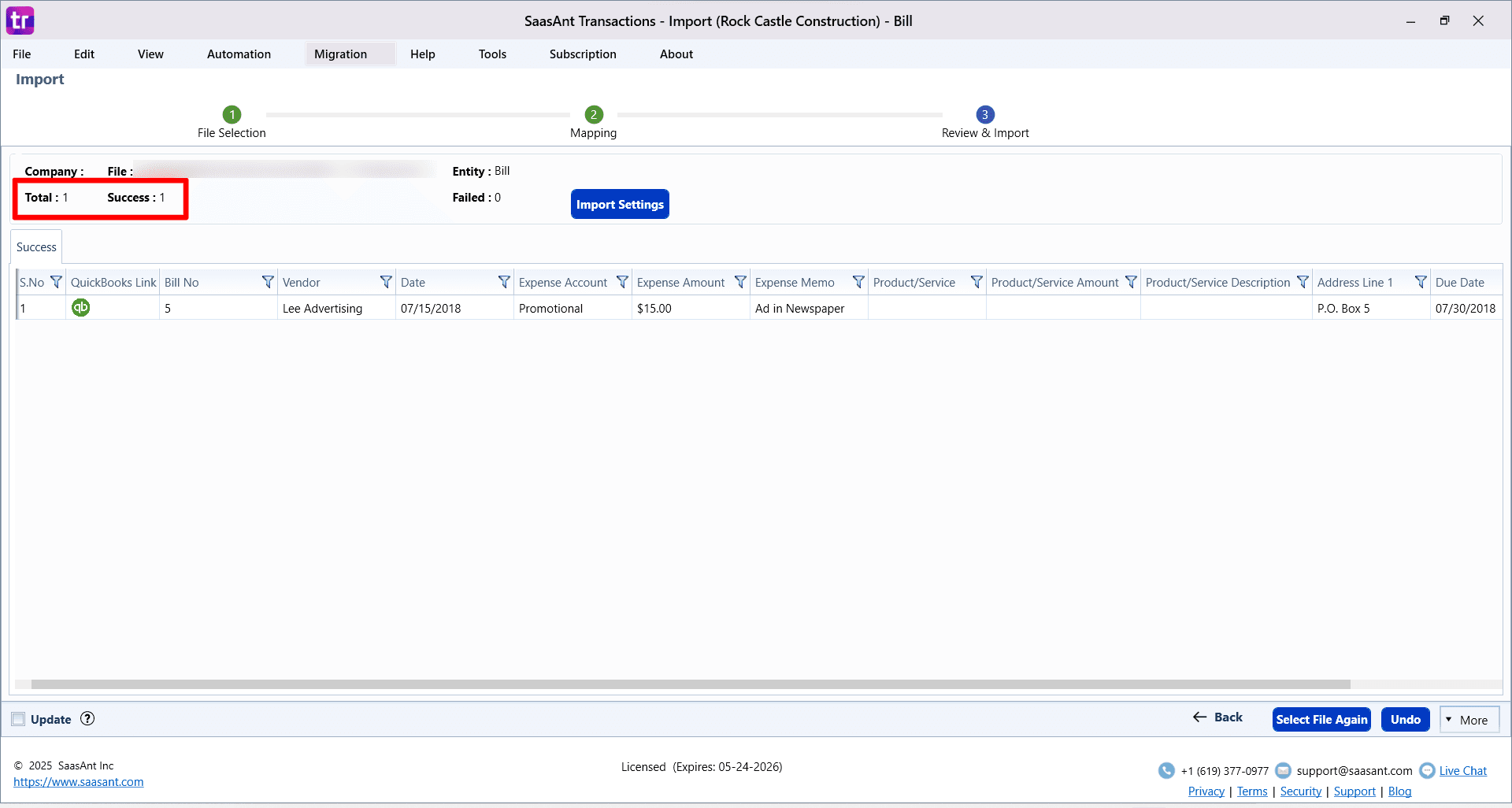This screenshot has height=808, width=1512.
Task: Open the Support link
Action: (1354, 791)
